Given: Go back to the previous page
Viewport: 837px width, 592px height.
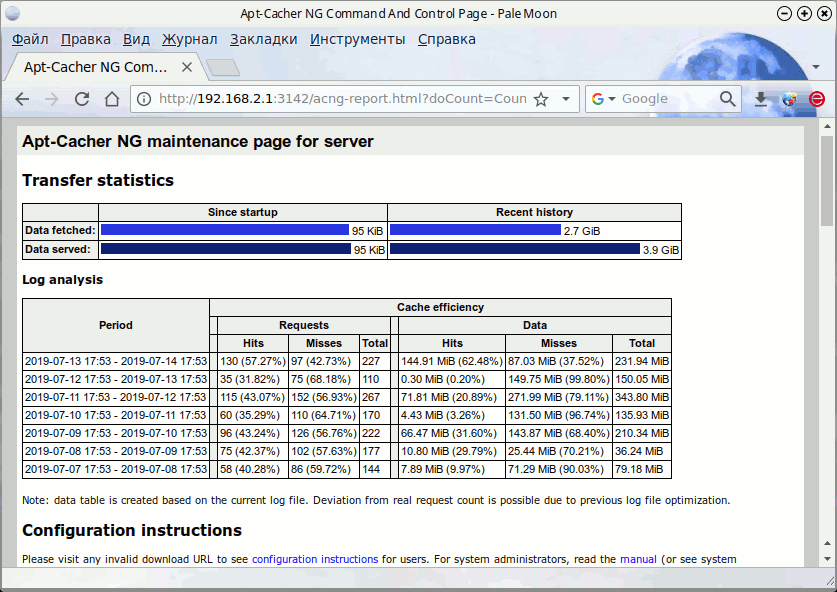Looking at the screenshot, I should click(22, 99).
